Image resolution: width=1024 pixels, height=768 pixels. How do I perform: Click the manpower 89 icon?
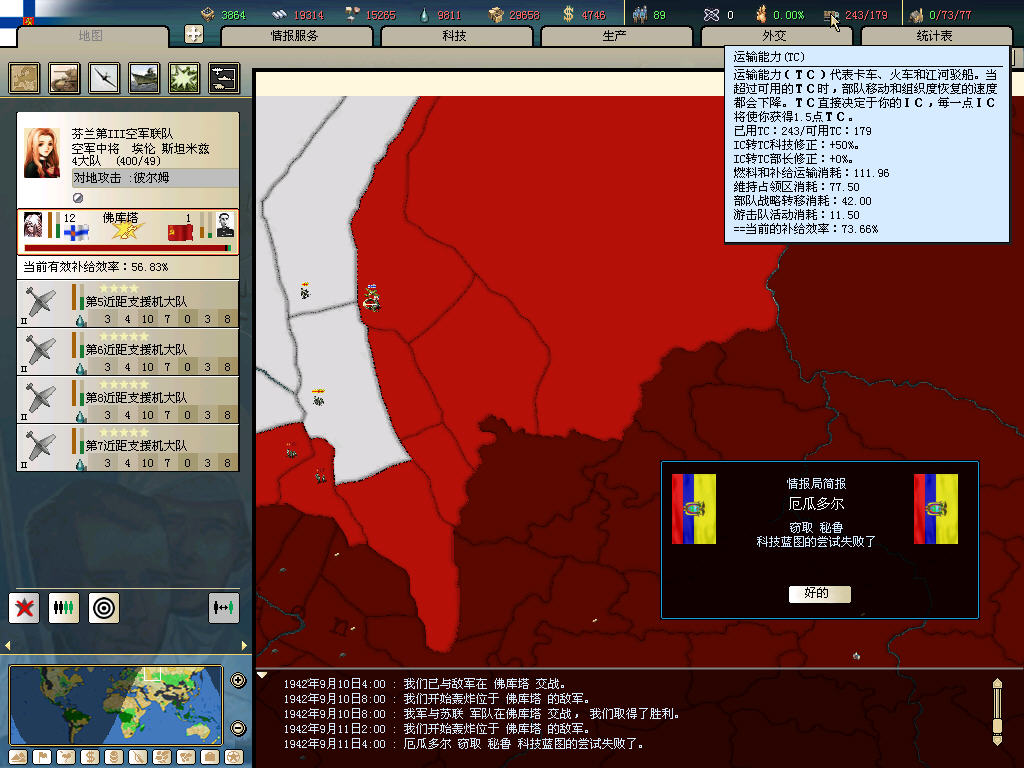[x=639, y=14]
